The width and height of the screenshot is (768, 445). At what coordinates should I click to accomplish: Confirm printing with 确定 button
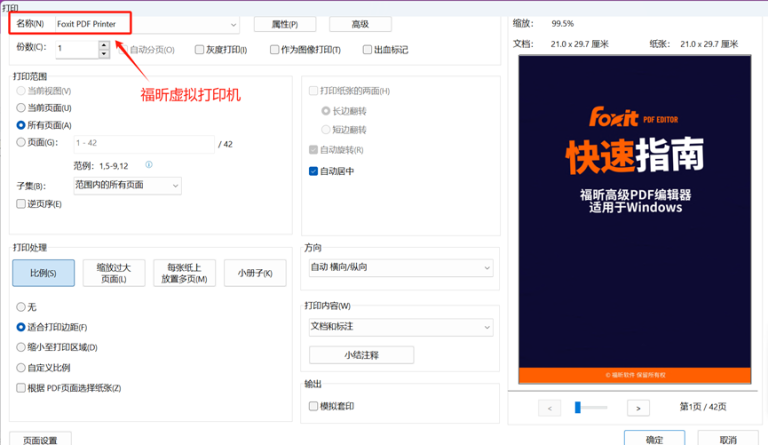click(x=654, y=439)
